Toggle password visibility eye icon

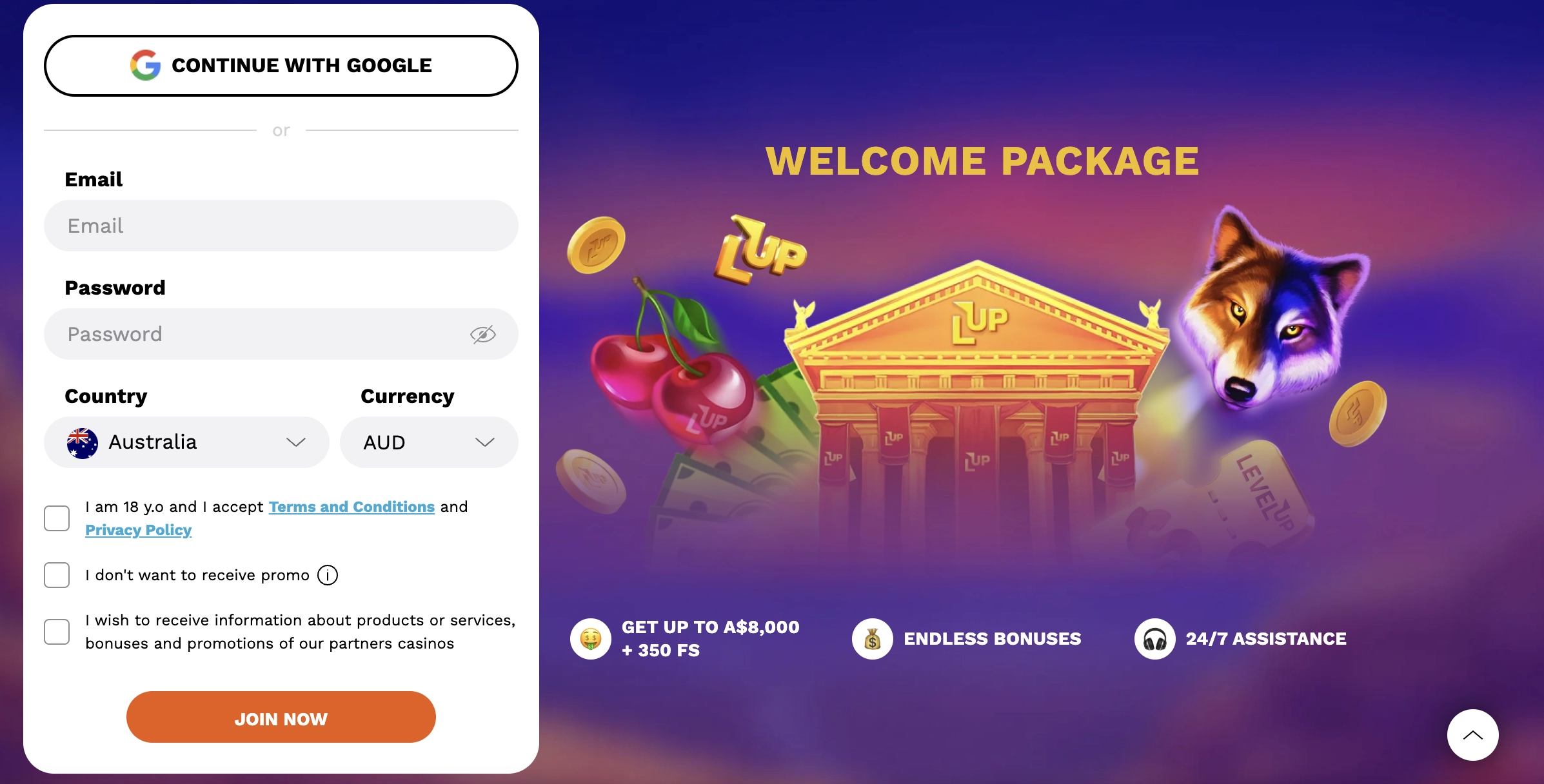point(482,334)
